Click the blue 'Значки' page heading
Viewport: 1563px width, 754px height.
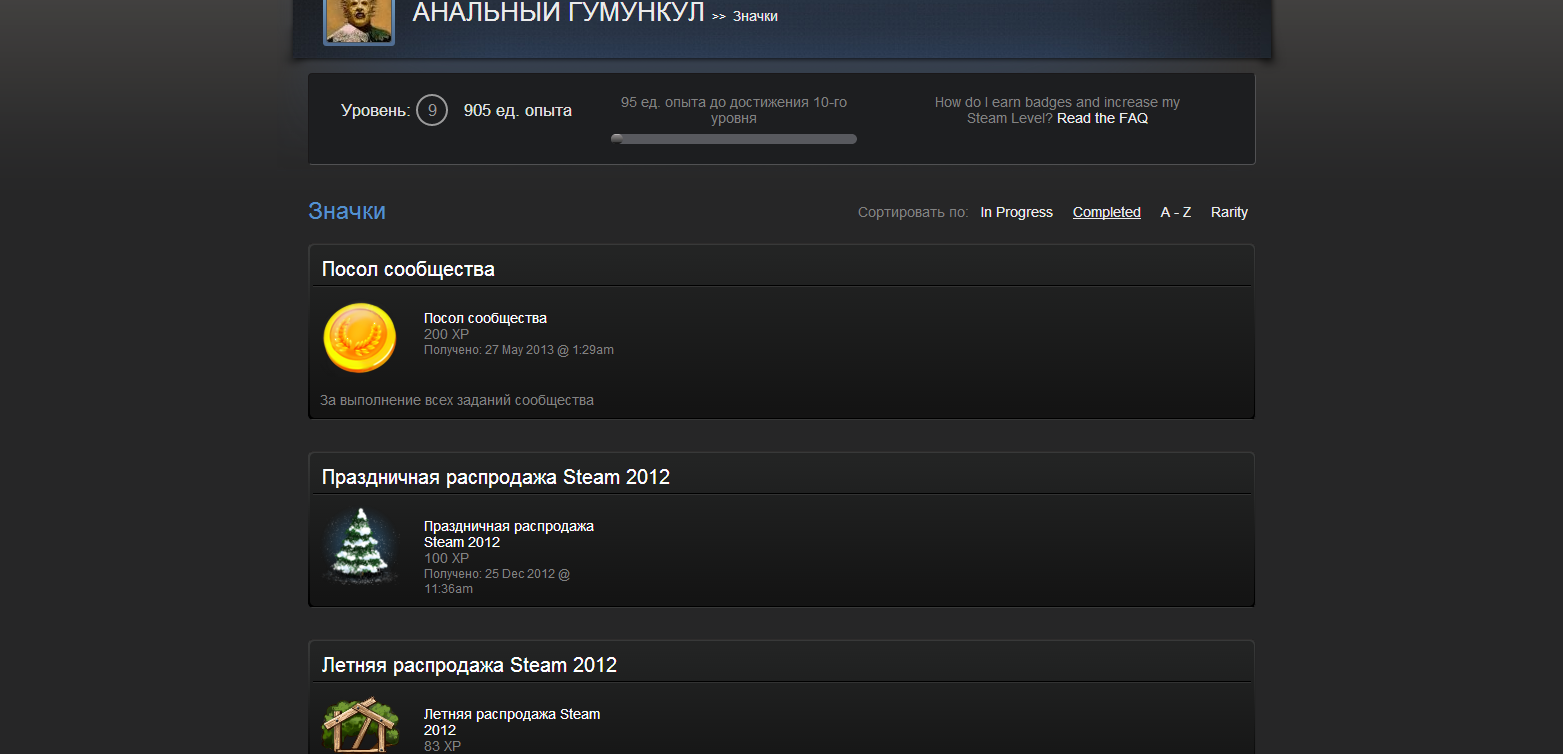(347, 211)
